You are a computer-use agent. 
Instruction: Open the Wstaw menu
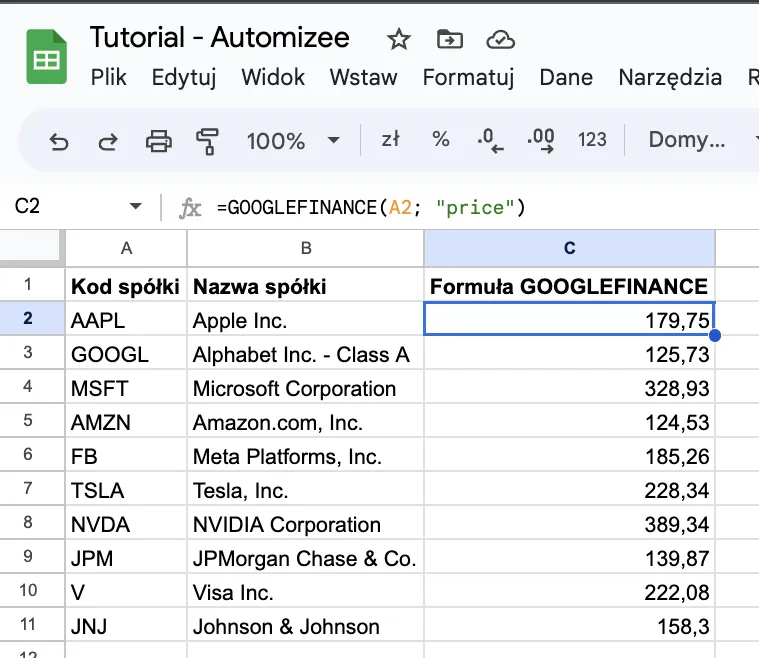(x=364, y=77)
